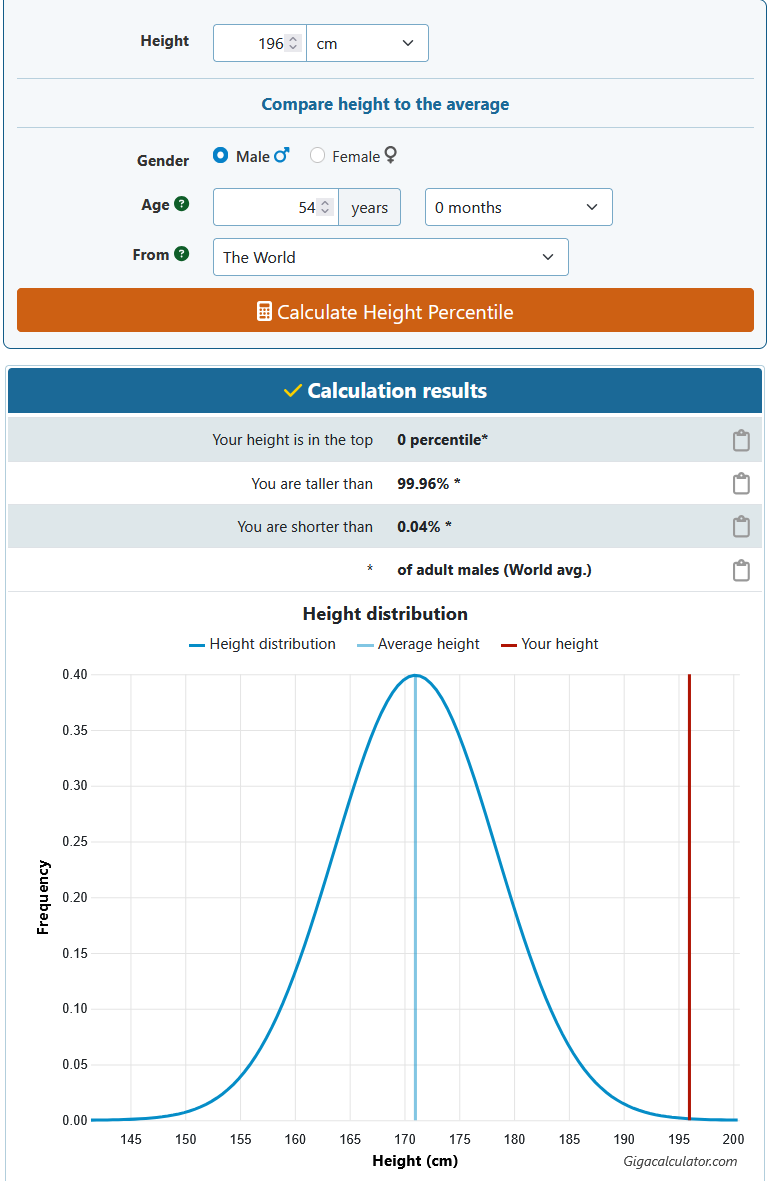The width and height of the screenshot is (767, 1181).
Task: Click the 'Calculation results' header
Action: (385, 391)
